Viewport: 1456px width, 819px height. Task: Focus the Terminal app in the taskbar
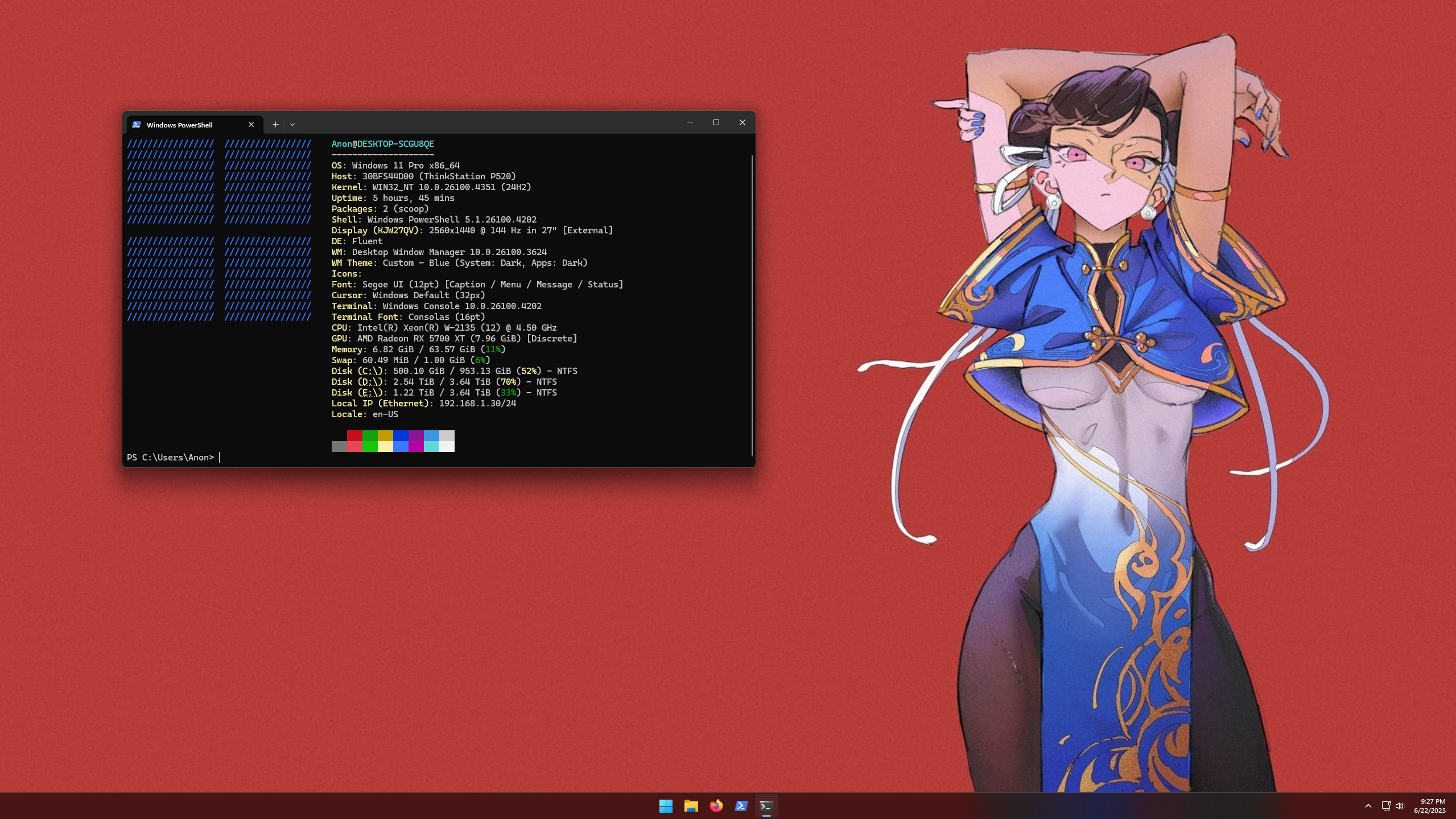pos(766,806)
